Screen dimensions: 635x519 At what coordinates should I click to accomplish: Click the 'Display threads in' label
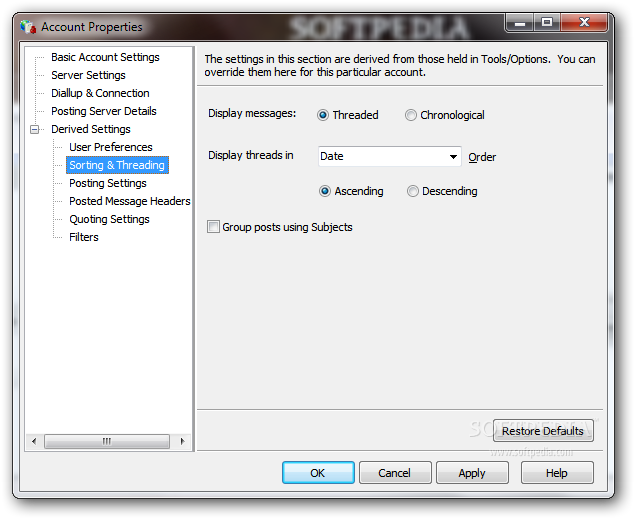point(251,155)
